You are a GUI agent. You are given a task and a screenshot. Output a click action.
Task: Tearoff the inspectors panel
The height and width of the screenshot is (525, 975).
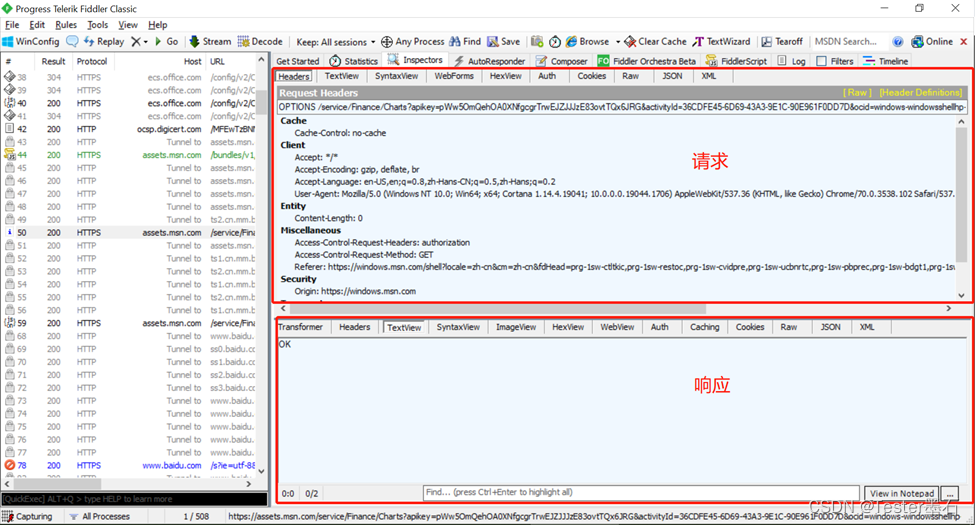pos(782,42)
